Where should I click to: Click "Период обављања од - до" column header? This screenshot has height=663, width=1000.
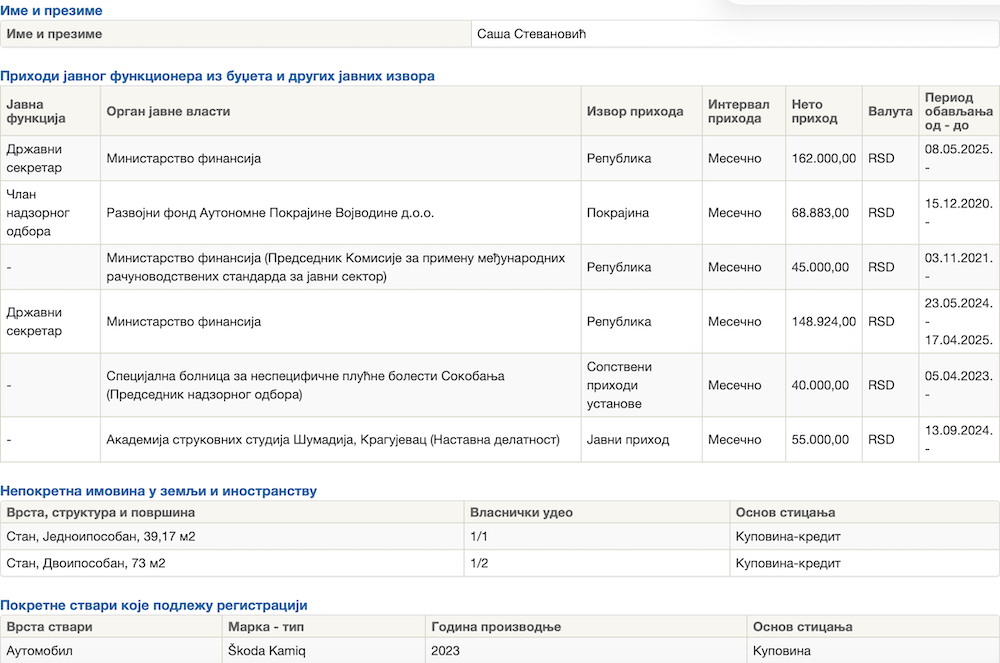point(958,111)
